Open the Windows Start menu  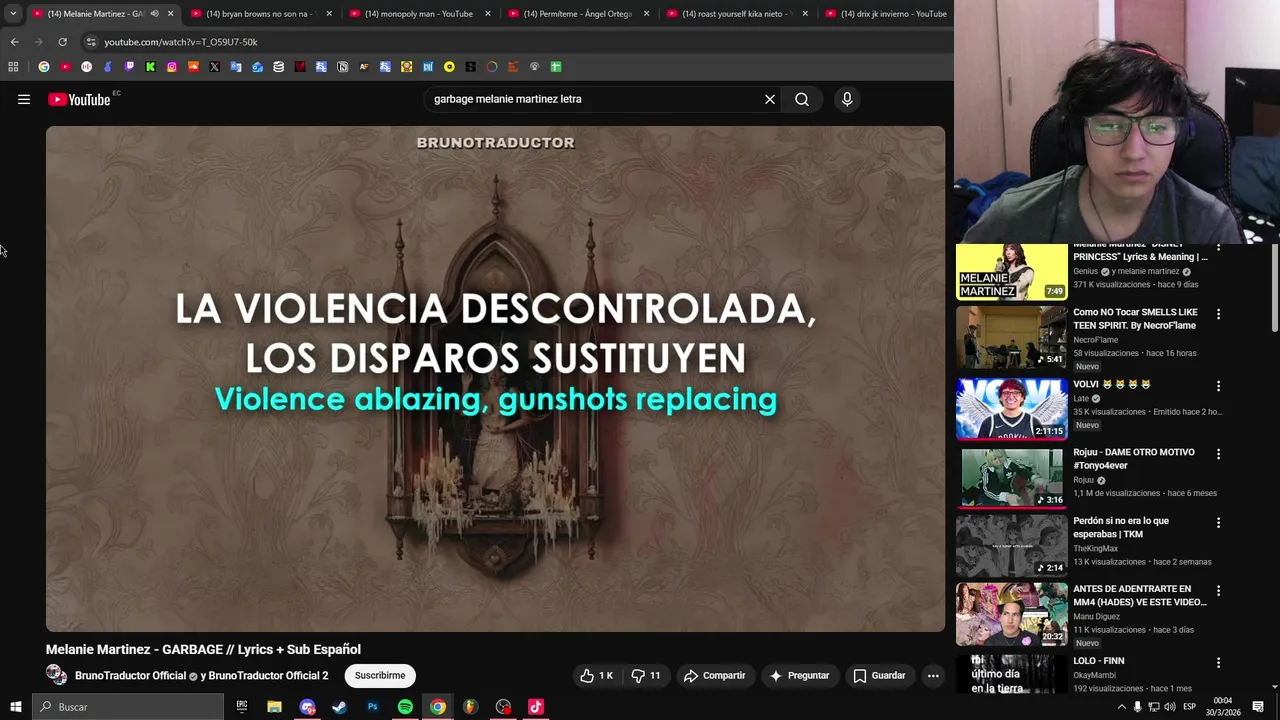(x=16, y=707)
